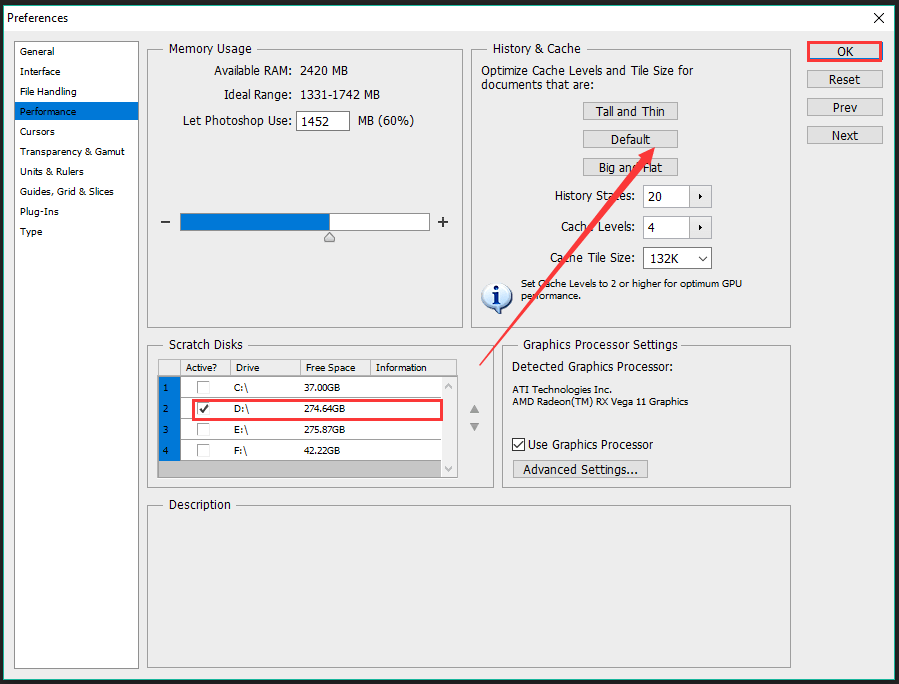Disable the D:\ scratch disk
The height and width of the screenshot is (684, 899).
(x=205, y=408)
